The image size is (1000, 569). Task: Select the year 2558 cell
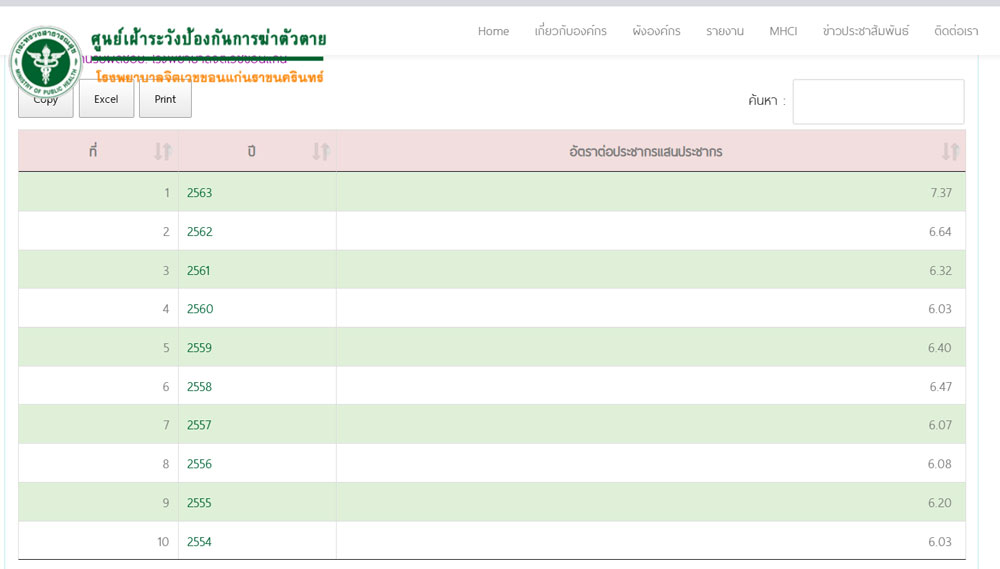pyautogui.click(x=258, y=386)
